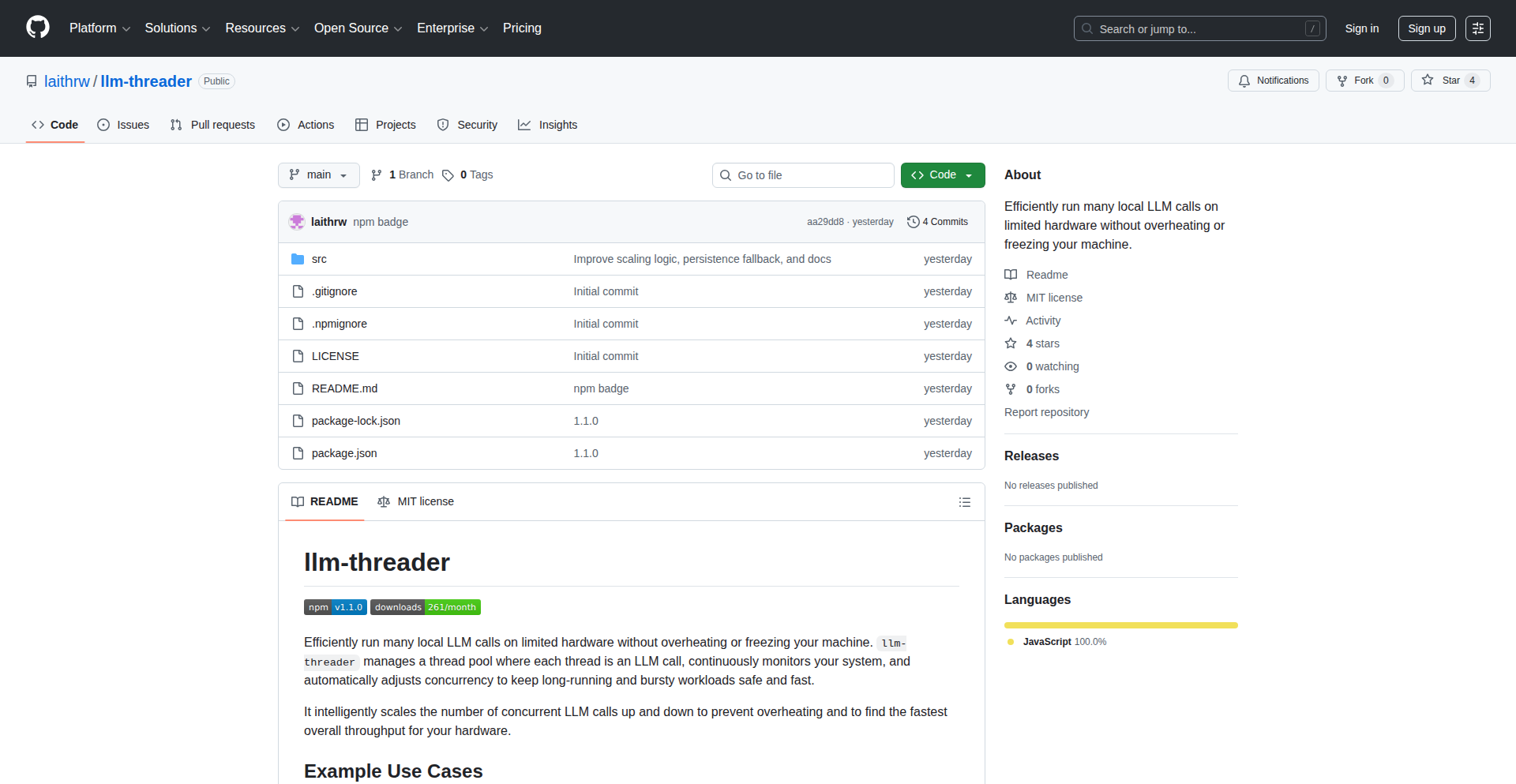The height and width of the screenshot is (784, 1516).
Task: Open the README outline list icon
Action: pyautogui.click(x=964, y=502)
